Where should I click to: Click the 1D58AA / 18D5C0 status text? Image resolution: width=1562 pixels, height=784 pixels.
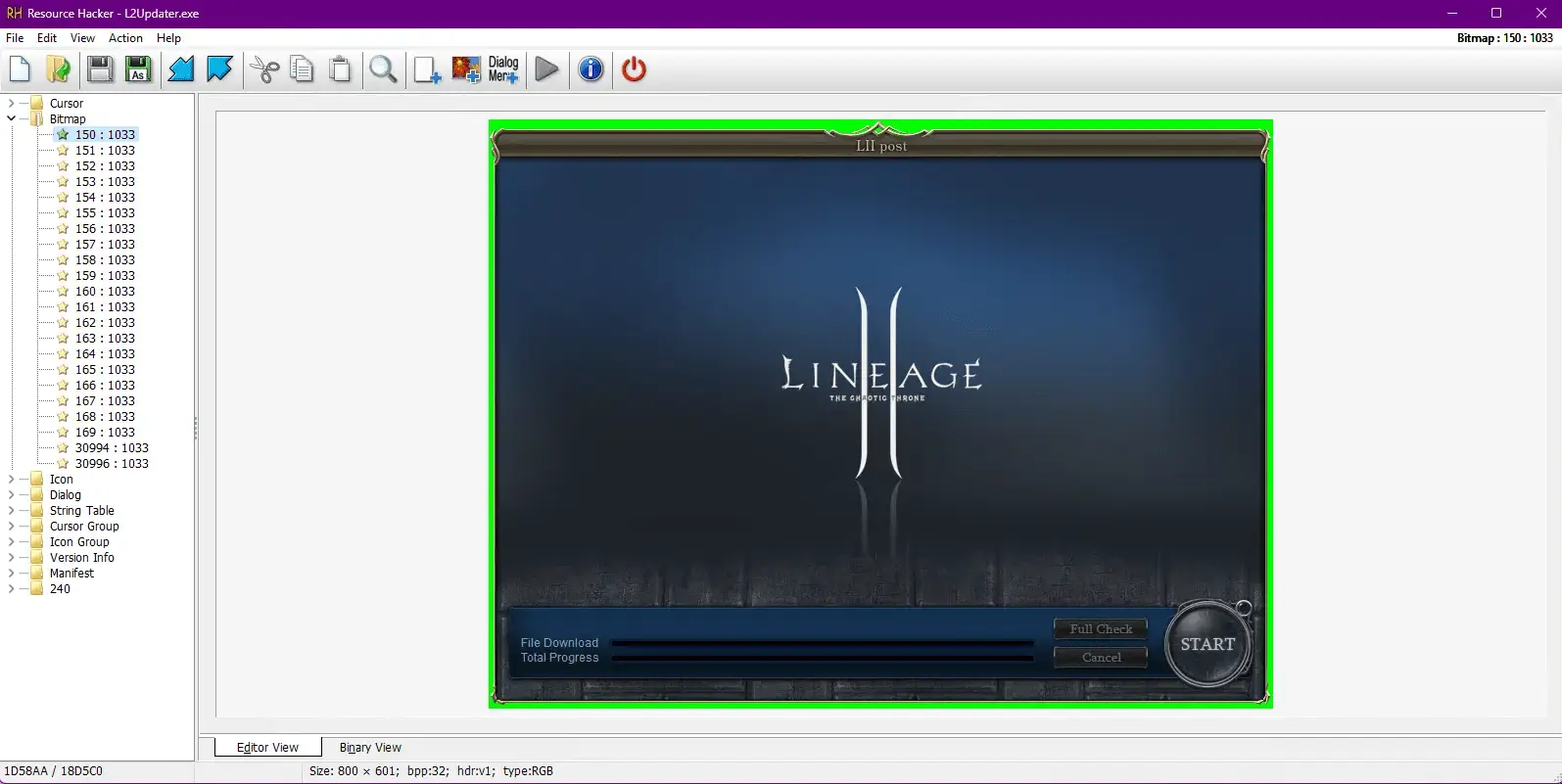(x=53, y=771)
